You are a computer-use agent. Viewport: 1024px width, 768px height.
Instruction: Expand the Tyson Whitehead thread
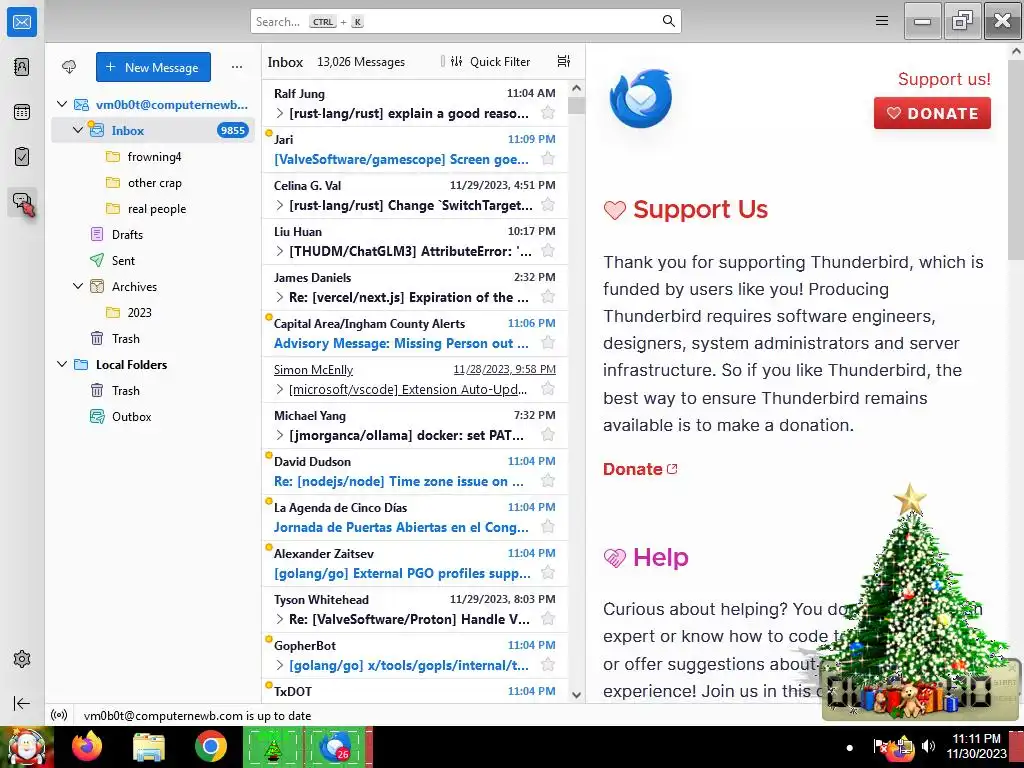pos(280,620)
